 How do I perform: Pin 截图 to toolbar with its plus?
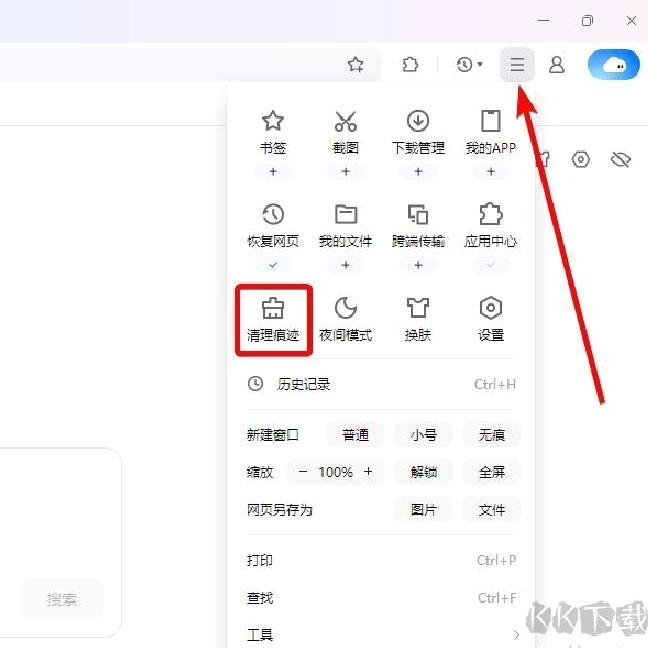345,172
